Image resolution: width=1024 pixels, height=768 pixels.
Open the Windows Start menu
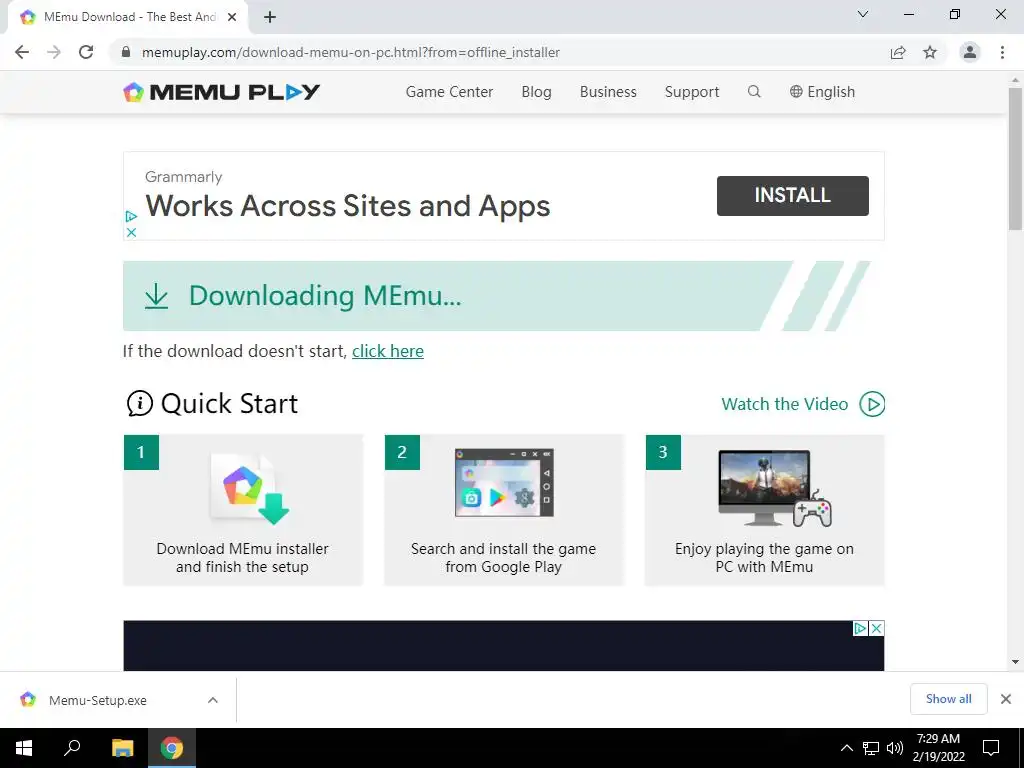pos(24,748)
